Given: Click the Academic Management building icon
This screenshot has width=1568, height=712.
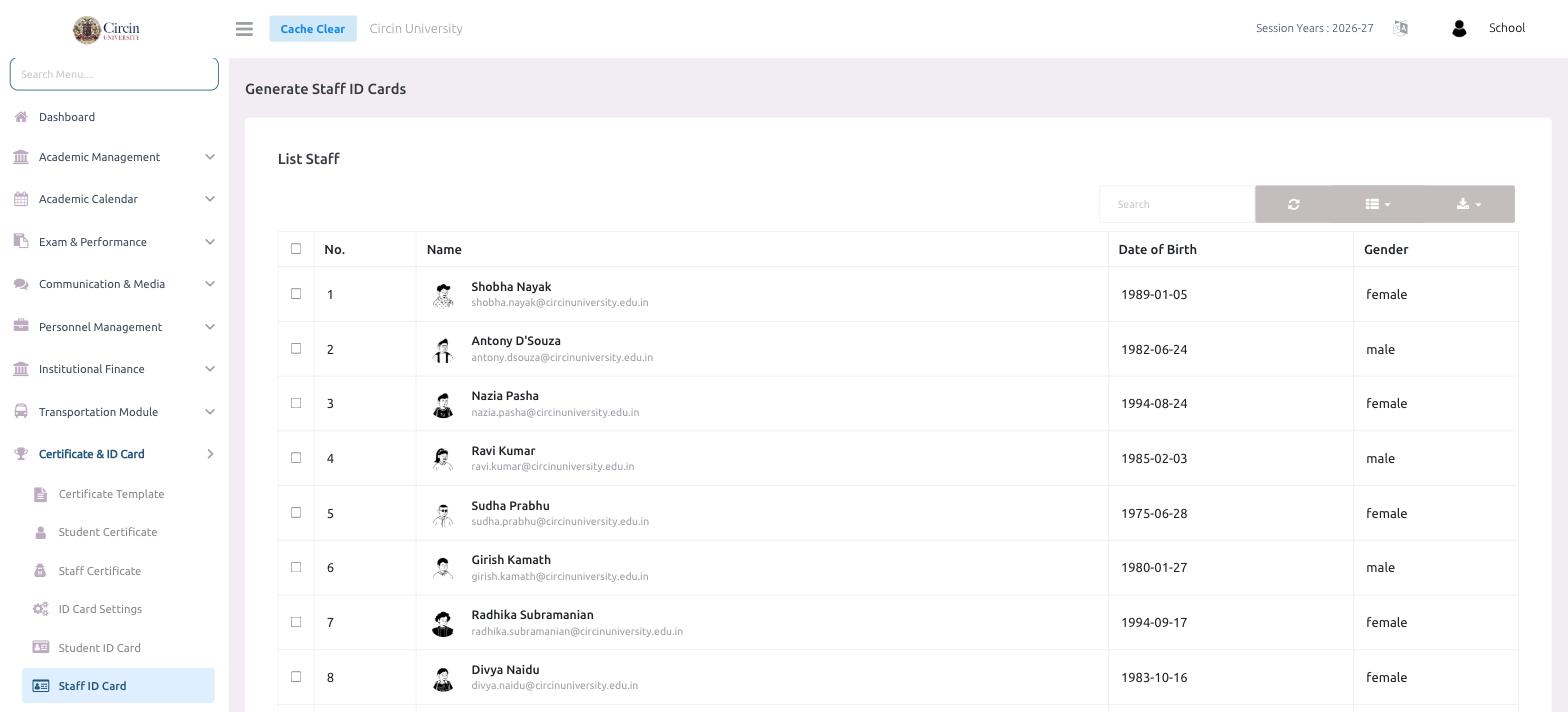Looking at the screenshot, I should (21, 157).
